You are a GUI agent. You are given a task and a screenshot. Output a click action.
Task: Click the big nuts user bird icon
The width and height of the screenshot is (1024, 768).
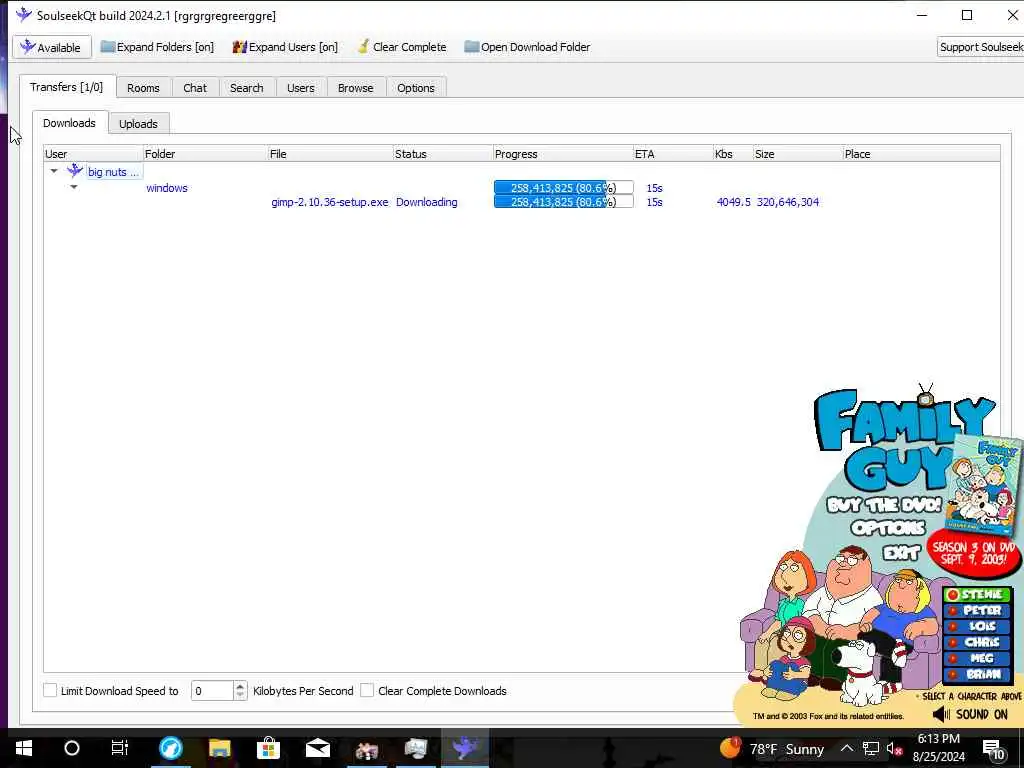75,171
